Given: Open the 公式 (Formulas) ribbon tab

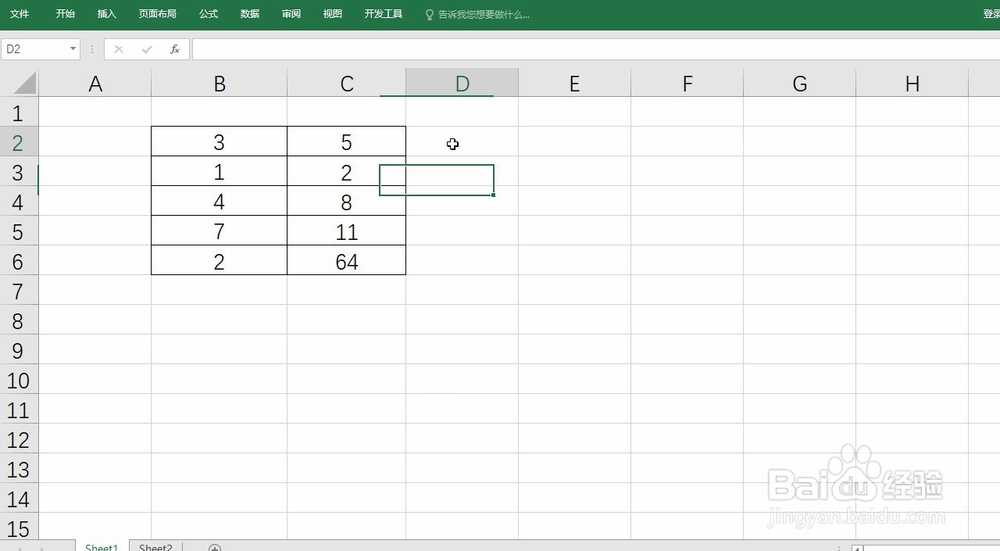Looking at the screenshot, I should (x=208, y=15).
